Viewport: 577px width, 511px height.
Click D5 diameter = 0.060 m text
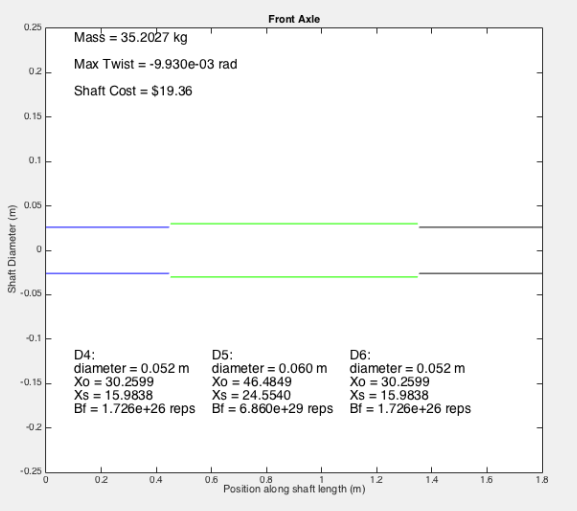coord(269,368)
